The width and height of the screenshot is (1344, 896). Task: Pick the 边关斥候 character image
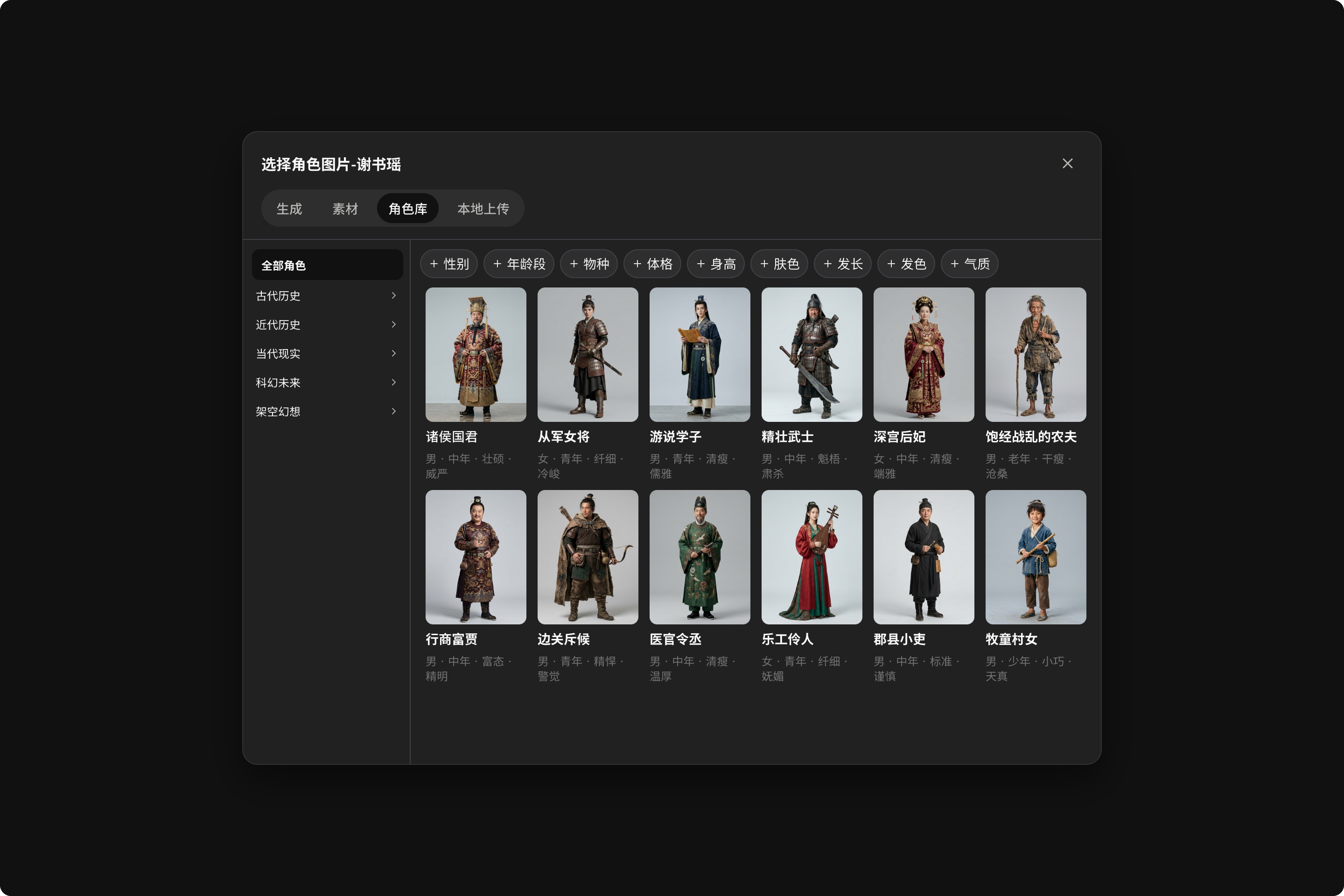pyautogui.click(x=588, y=557)
